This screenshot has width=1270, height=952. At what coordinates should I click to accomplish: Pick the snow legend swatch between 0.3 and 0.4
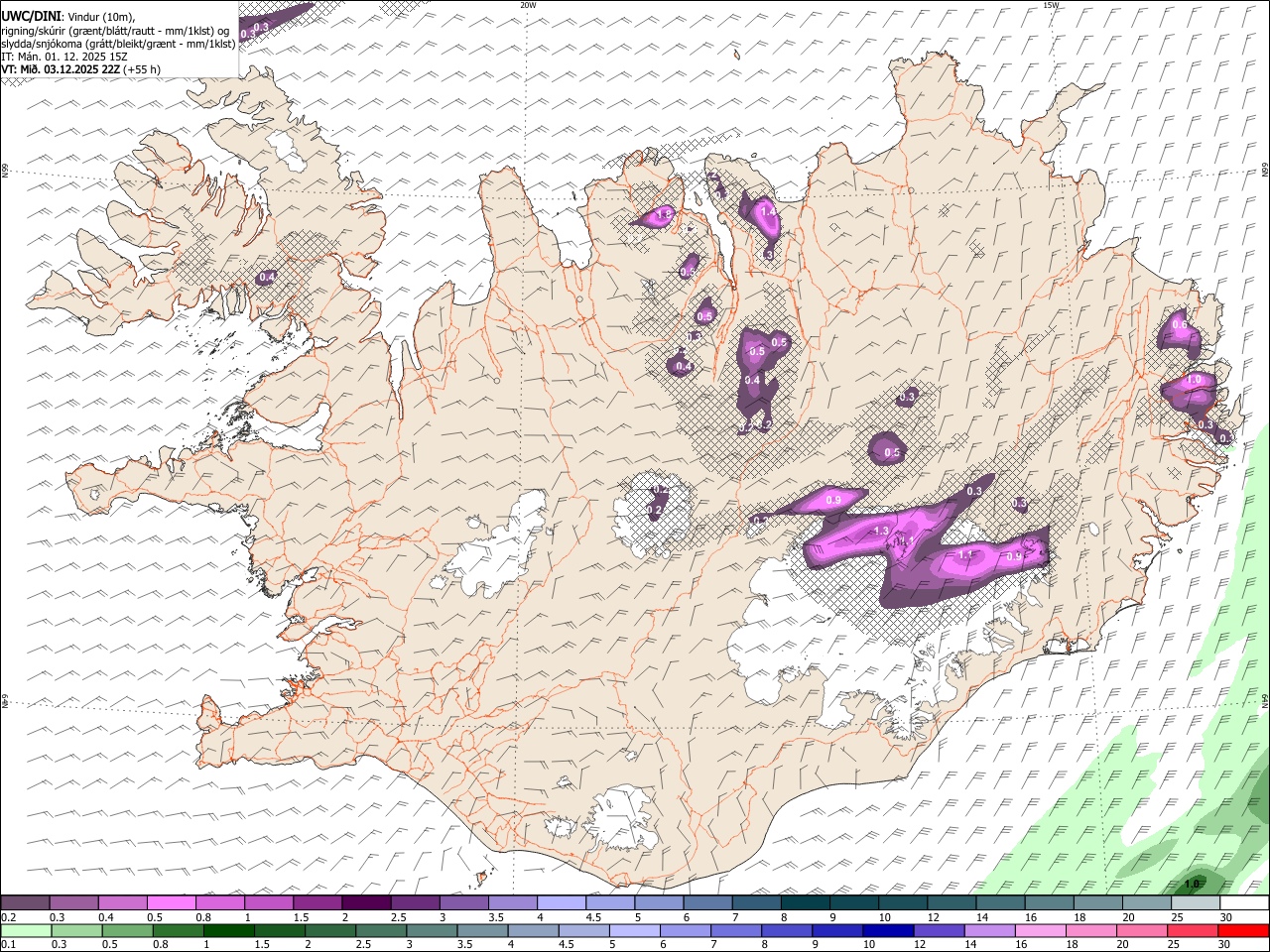tap(74, 902)
